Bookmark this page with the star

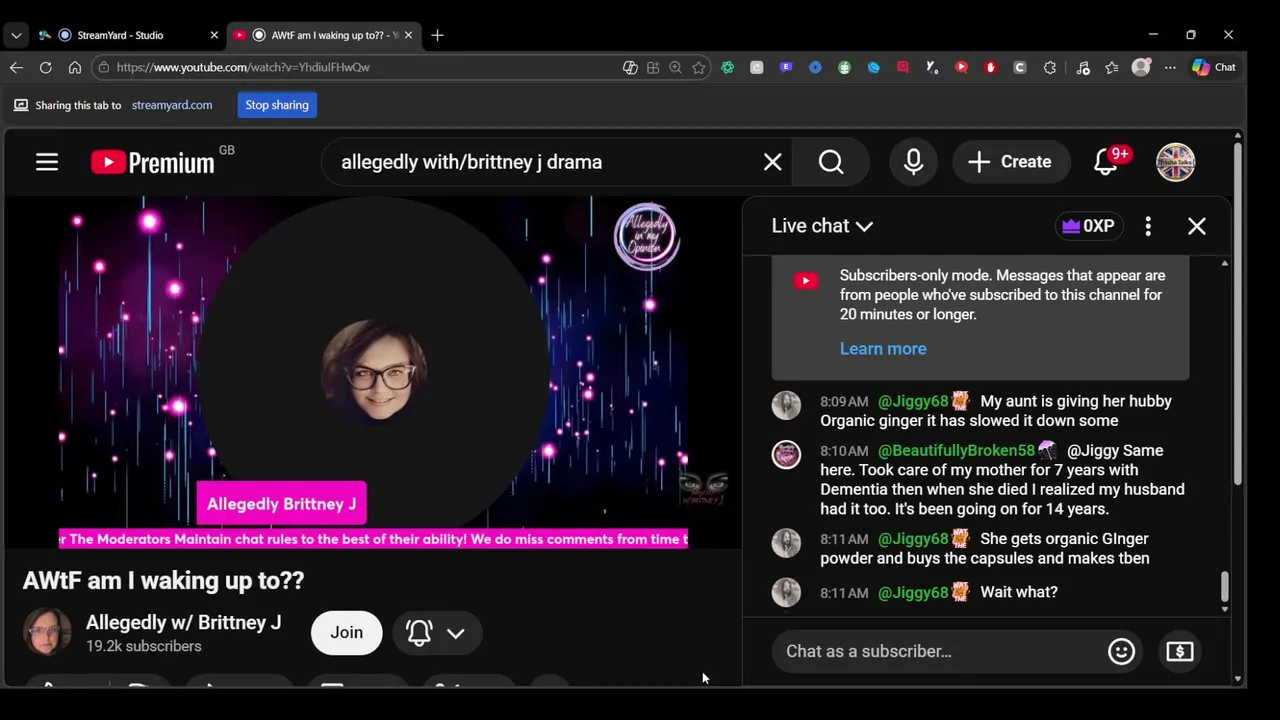click(x=698, y=67)
